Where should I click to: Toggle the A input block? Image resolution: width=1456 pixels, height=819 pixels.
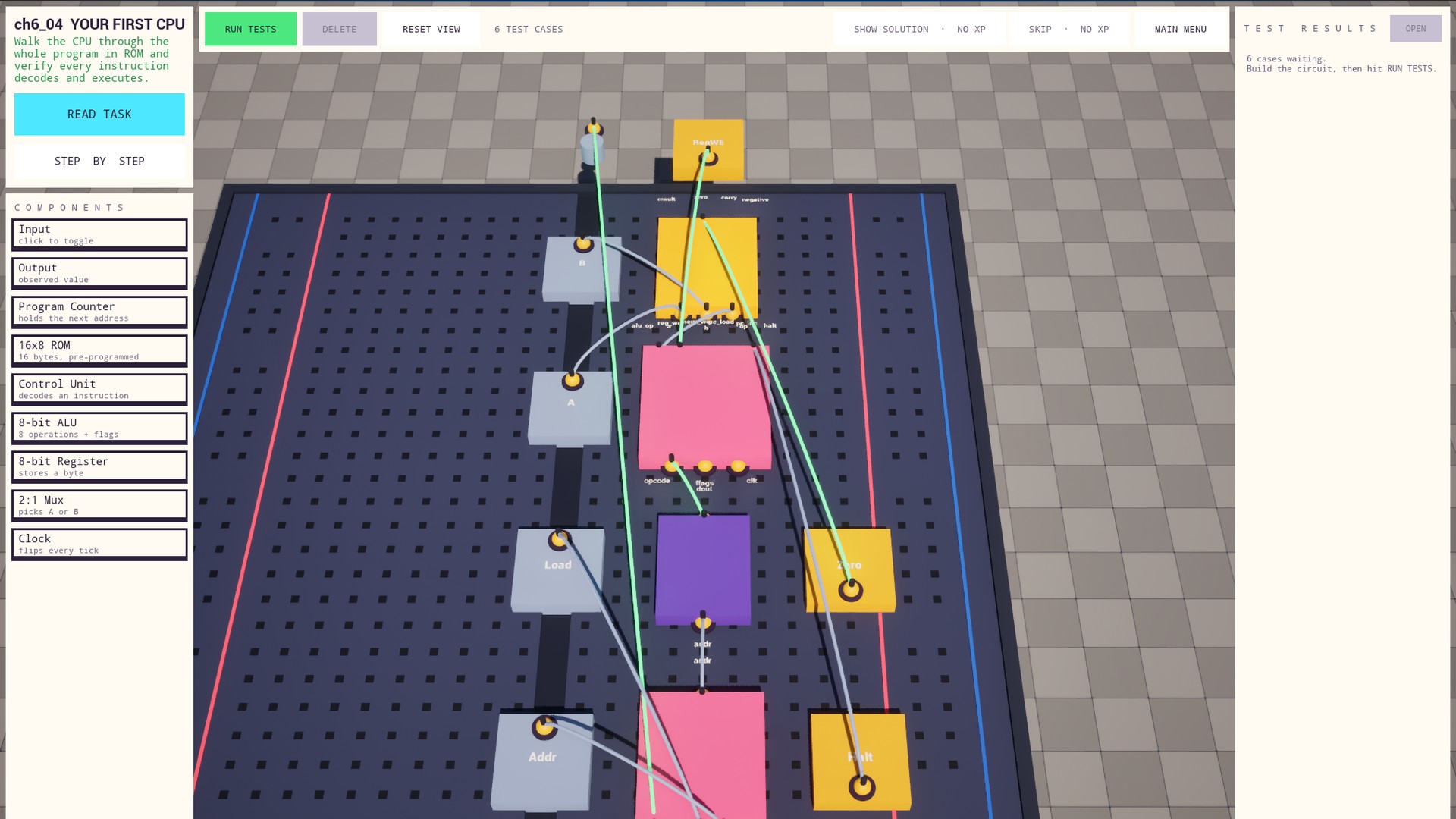point(570,408)
